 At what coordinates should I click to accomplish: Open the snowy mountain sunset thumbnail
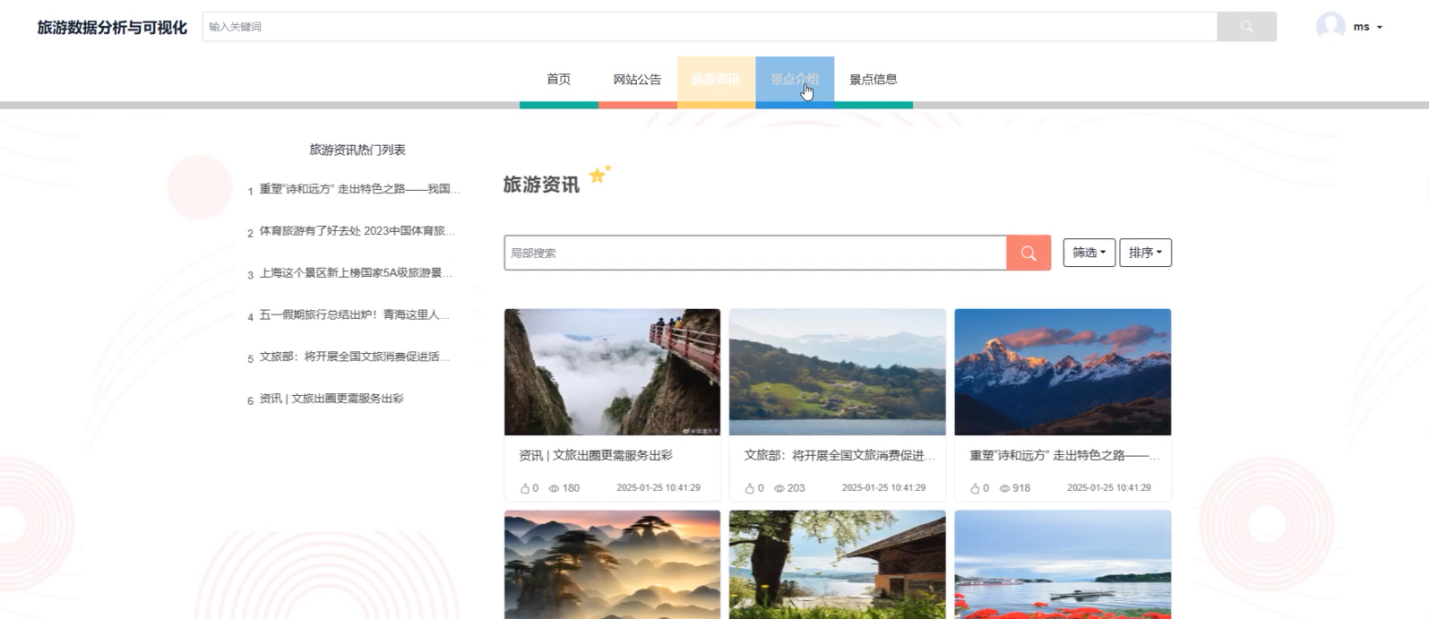click(1062, 372)
